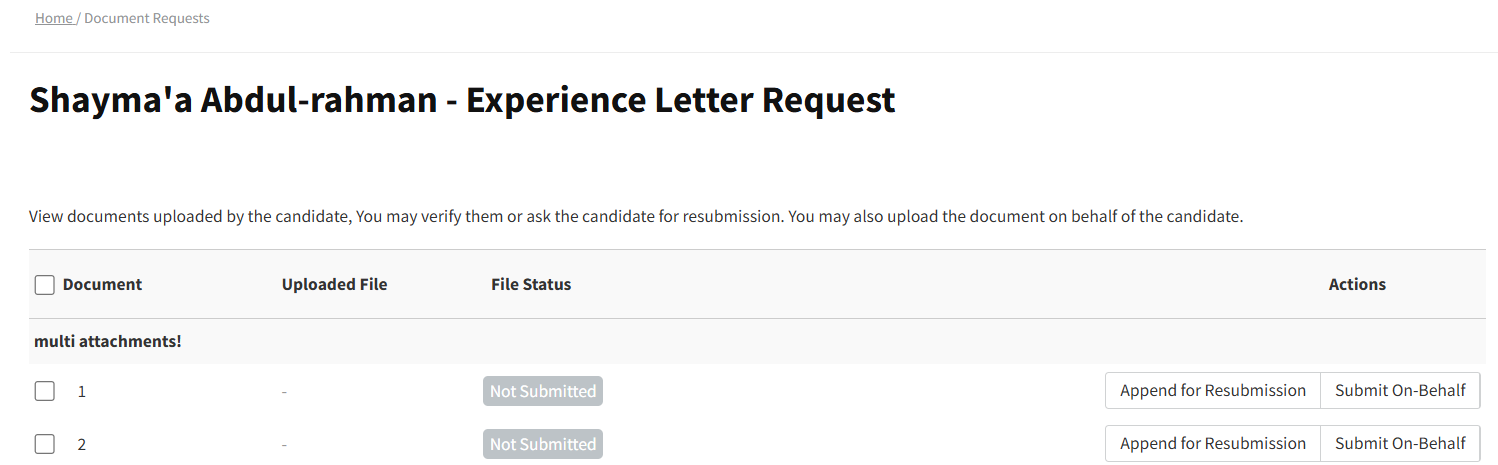Click the Home breadcrumb link
Screen dimensions: 1498x465
tap(54, 18)
